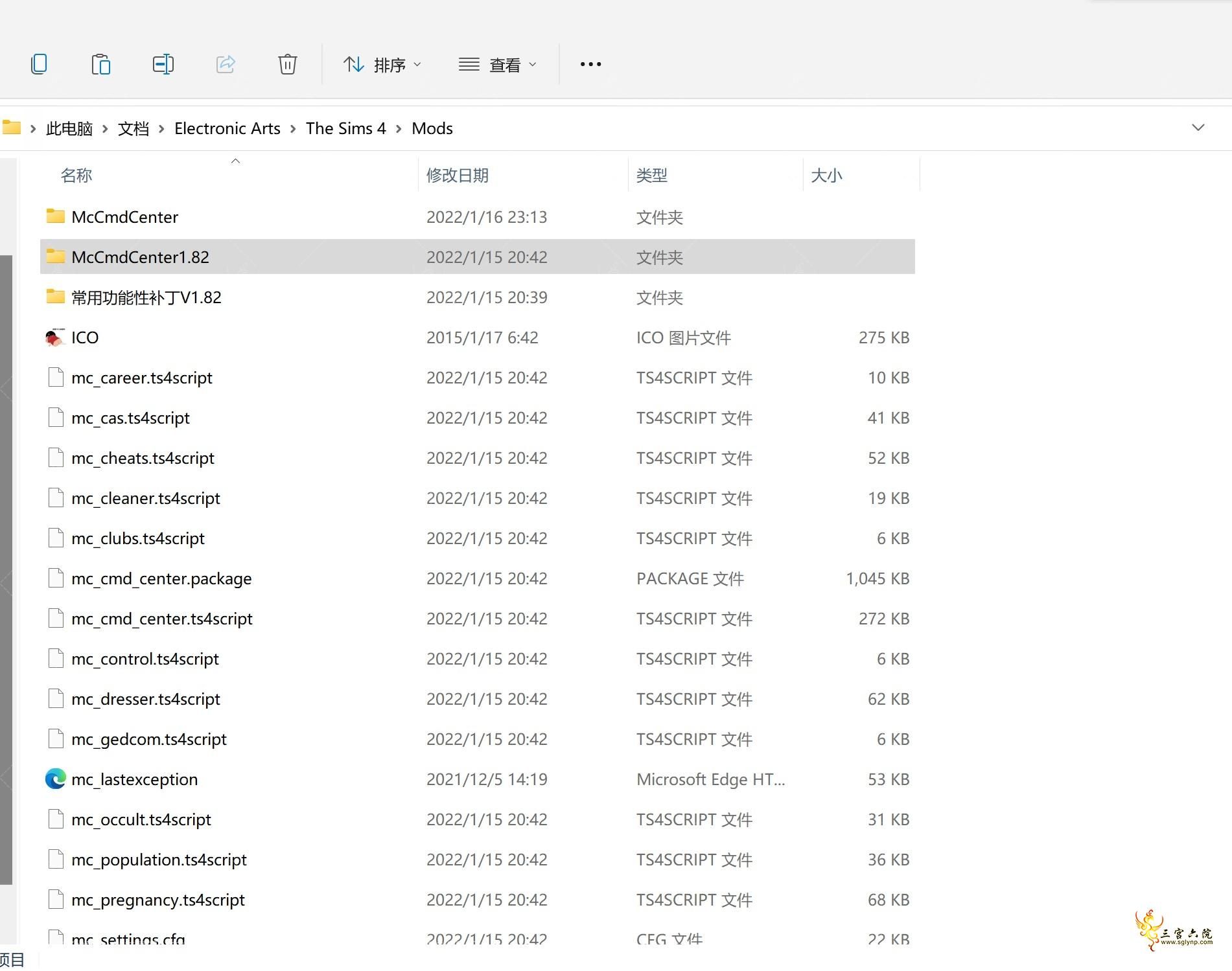
Task: Navigate to Electronic Arts breadcrumb
Action: [x=227, y=128]
